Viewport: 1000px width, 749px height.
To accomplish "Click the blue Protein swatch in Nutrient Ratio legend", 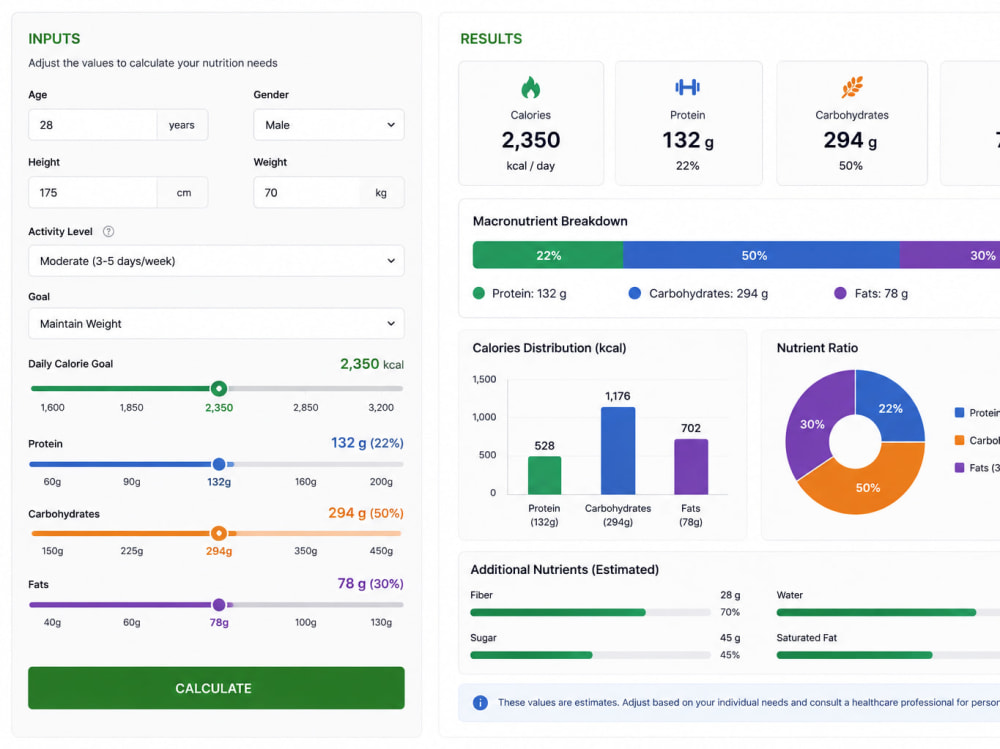I will [x=959, y=413].
